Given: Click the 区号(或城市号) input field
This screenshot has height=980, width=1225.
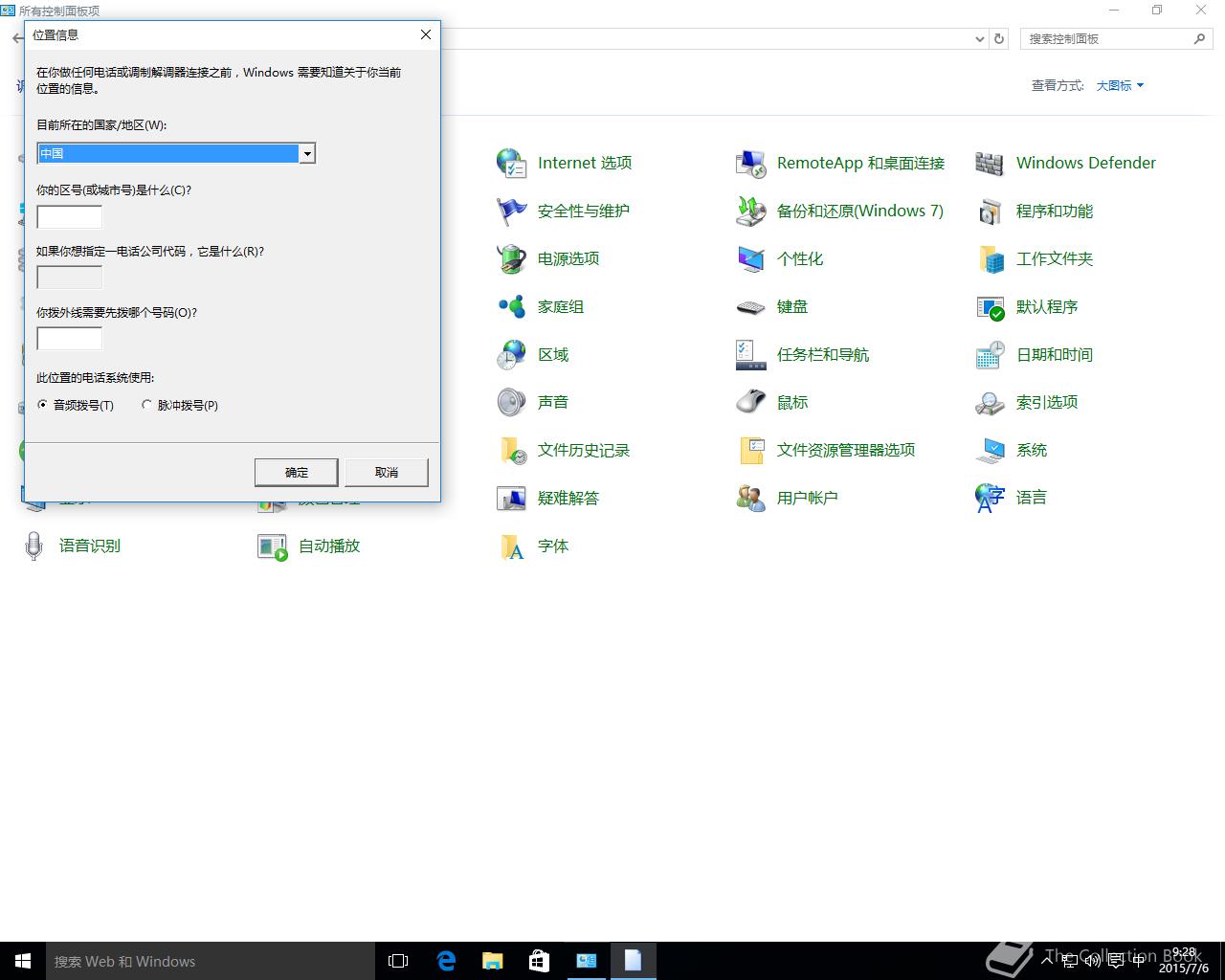Looking at the screenshot, I should point(69,216).
